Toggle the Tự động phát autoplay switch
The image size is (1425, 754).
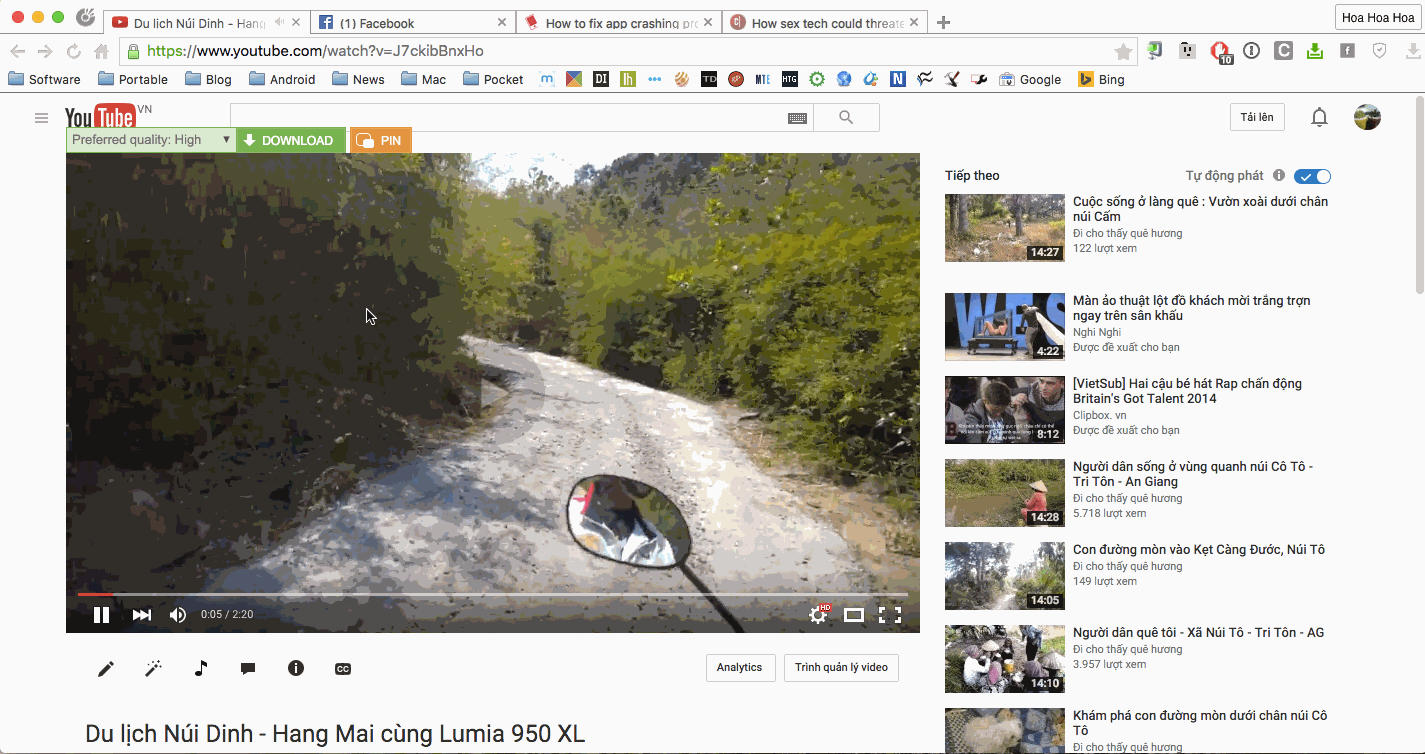tap(1312, 176)
